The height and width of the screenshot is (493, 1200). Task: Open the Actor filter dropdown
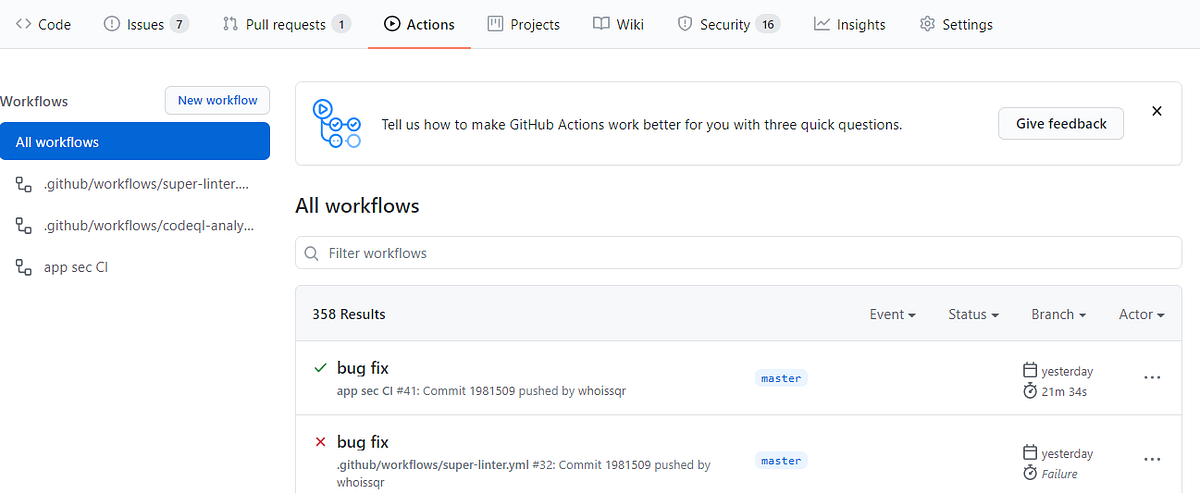(x=1141, y=314)
